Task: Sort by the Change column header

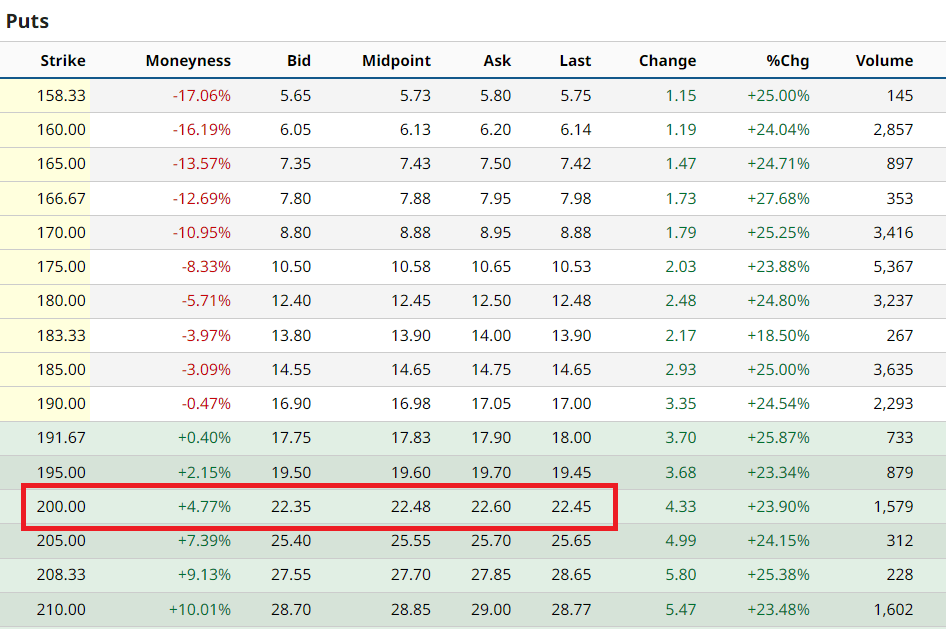Action: 667,61
